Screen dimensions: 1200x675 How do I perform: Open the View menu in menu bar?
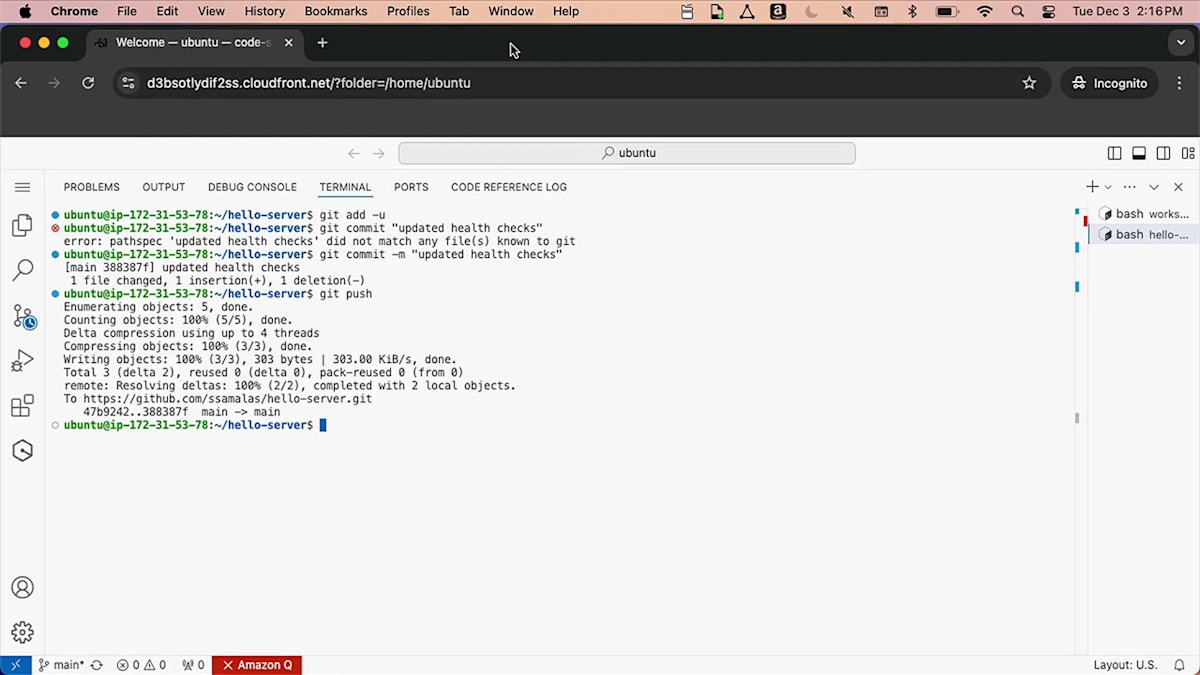point(211,11)
